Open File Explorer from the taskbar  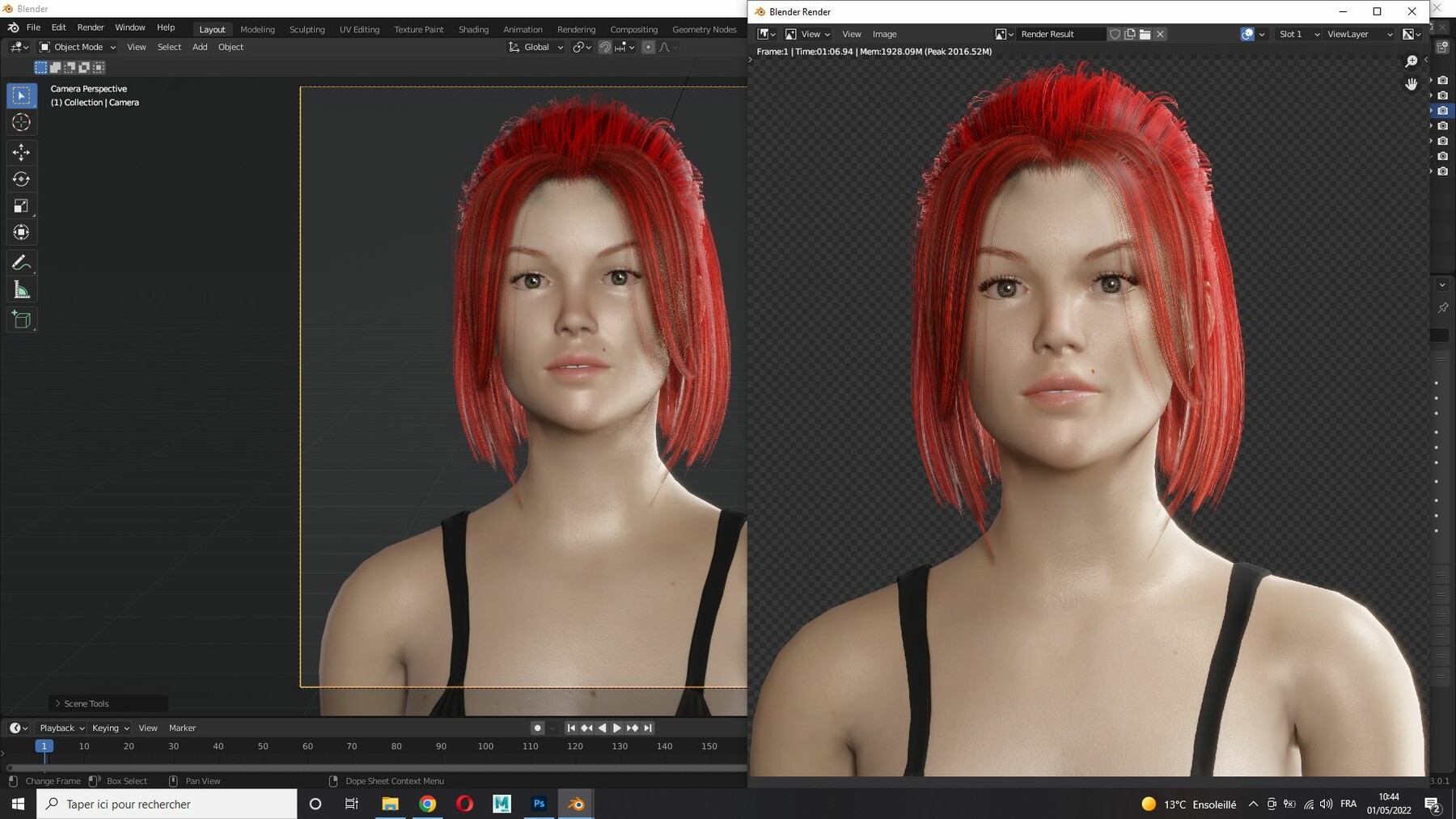point(390,804)
